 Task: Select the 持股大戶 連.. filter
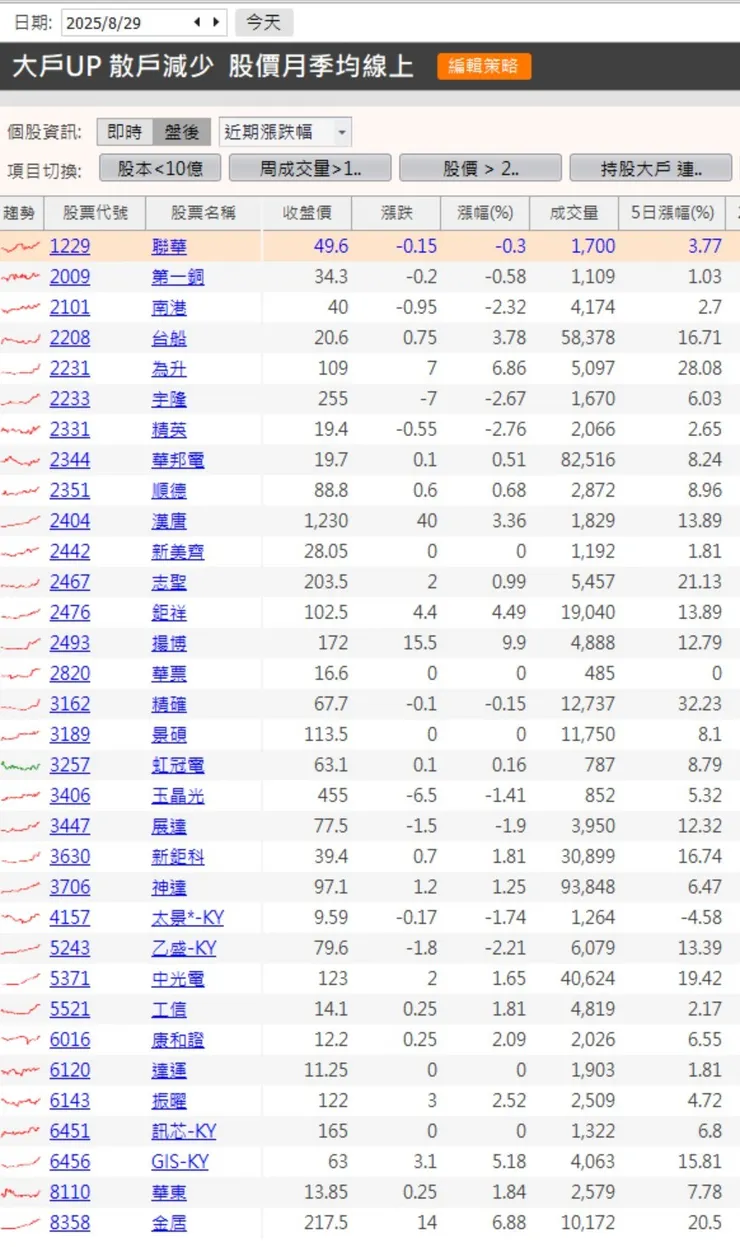click(x=650, y=168)
